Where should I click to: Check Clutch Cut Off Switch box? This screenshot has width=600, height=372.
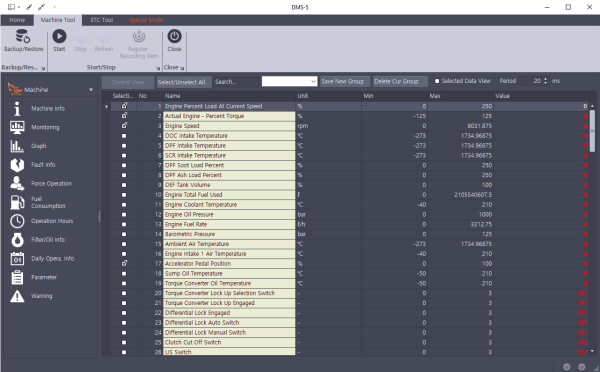124,343
